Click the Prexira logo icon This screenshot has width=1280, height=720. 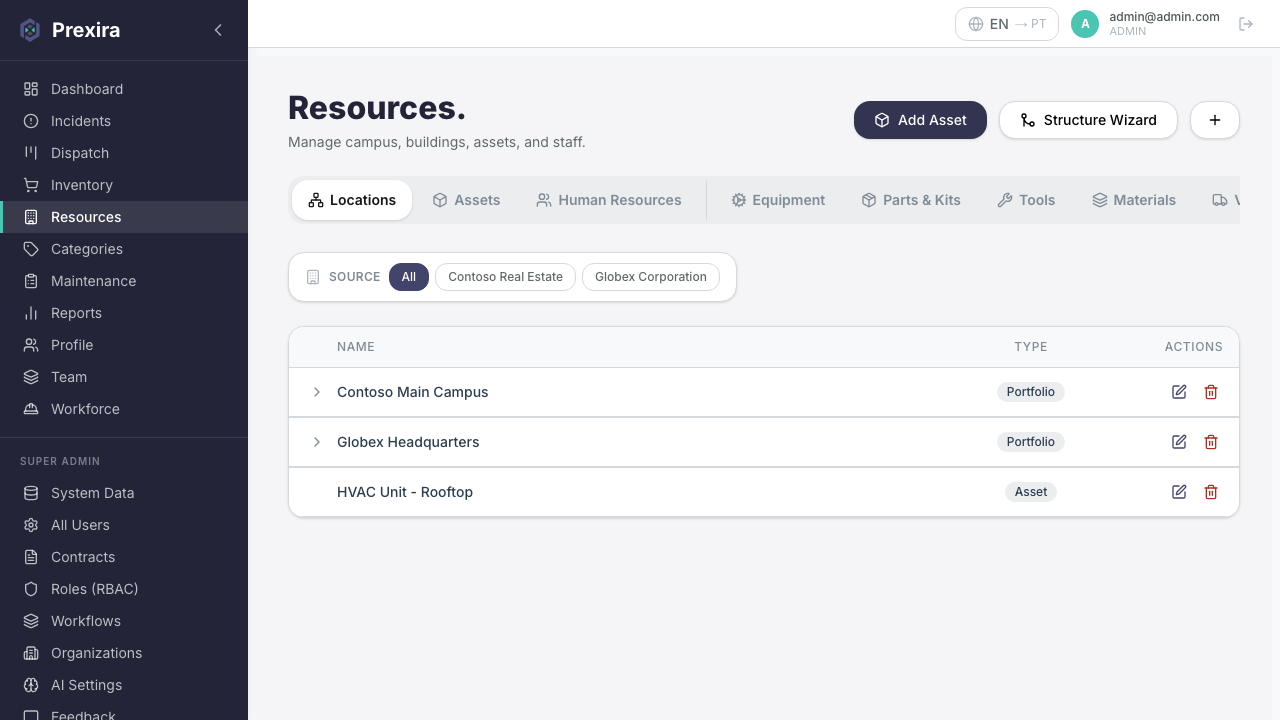point(30,30)
